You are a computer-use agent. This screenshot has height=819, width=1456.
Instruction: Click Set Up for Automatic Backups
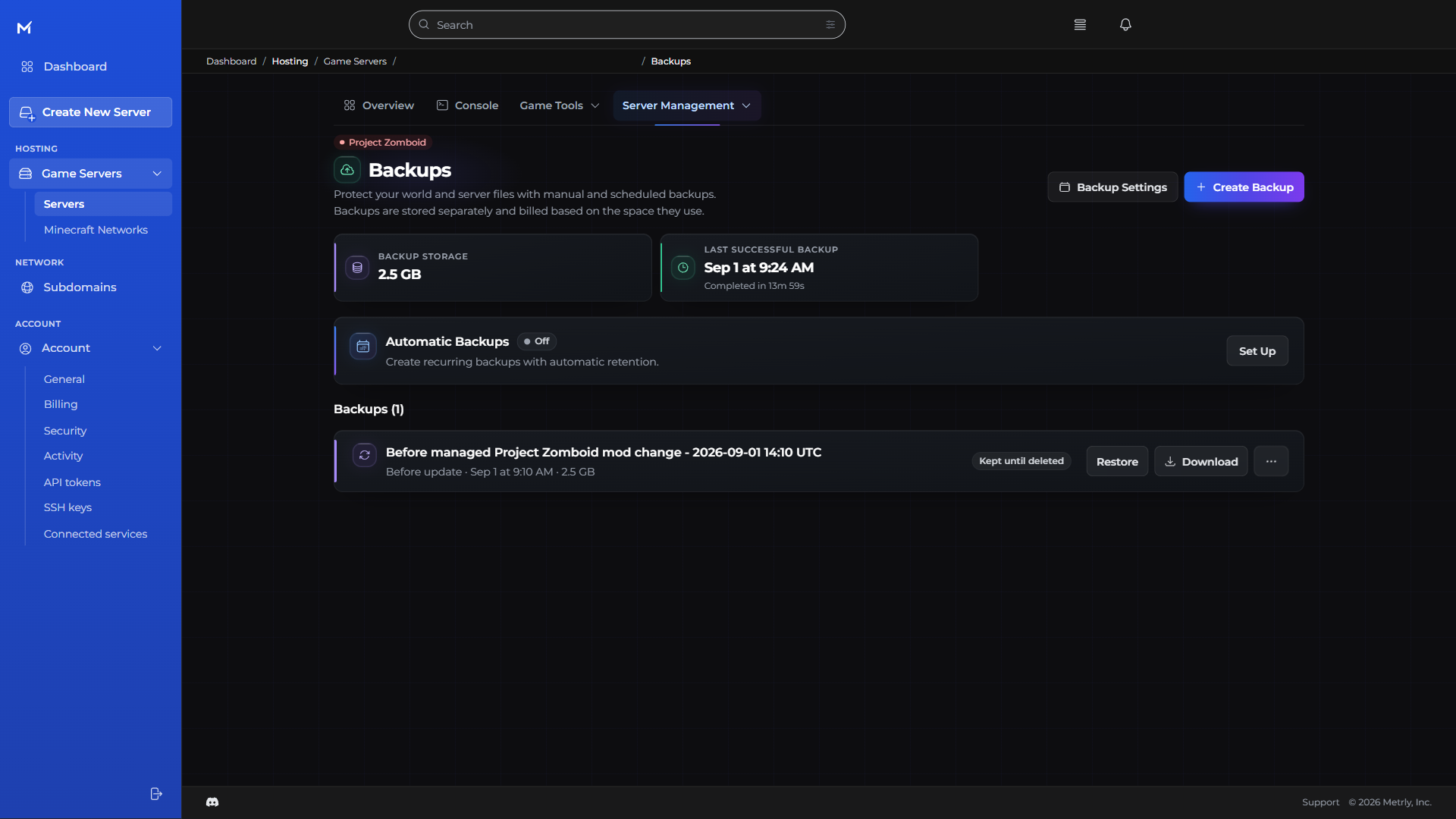coord(1257,351)
